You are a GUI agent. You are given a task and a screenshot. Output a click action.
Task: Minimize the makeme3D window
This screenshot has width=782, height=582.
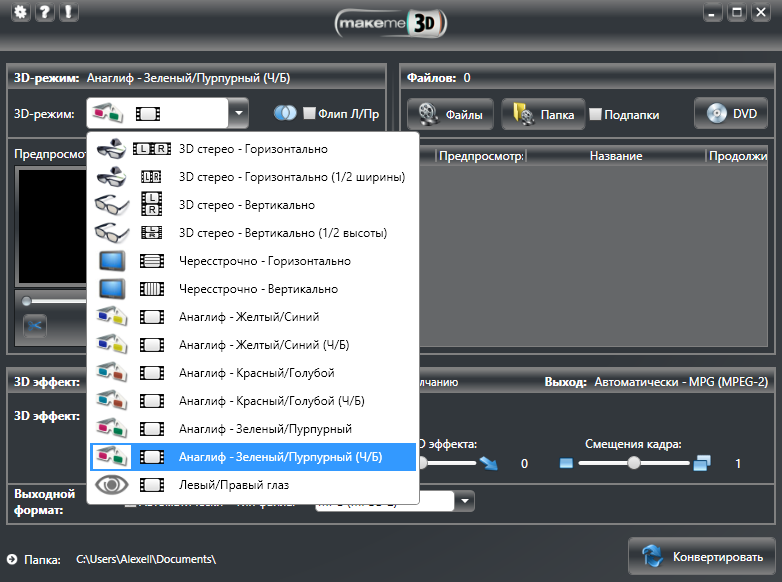[712, 12]
